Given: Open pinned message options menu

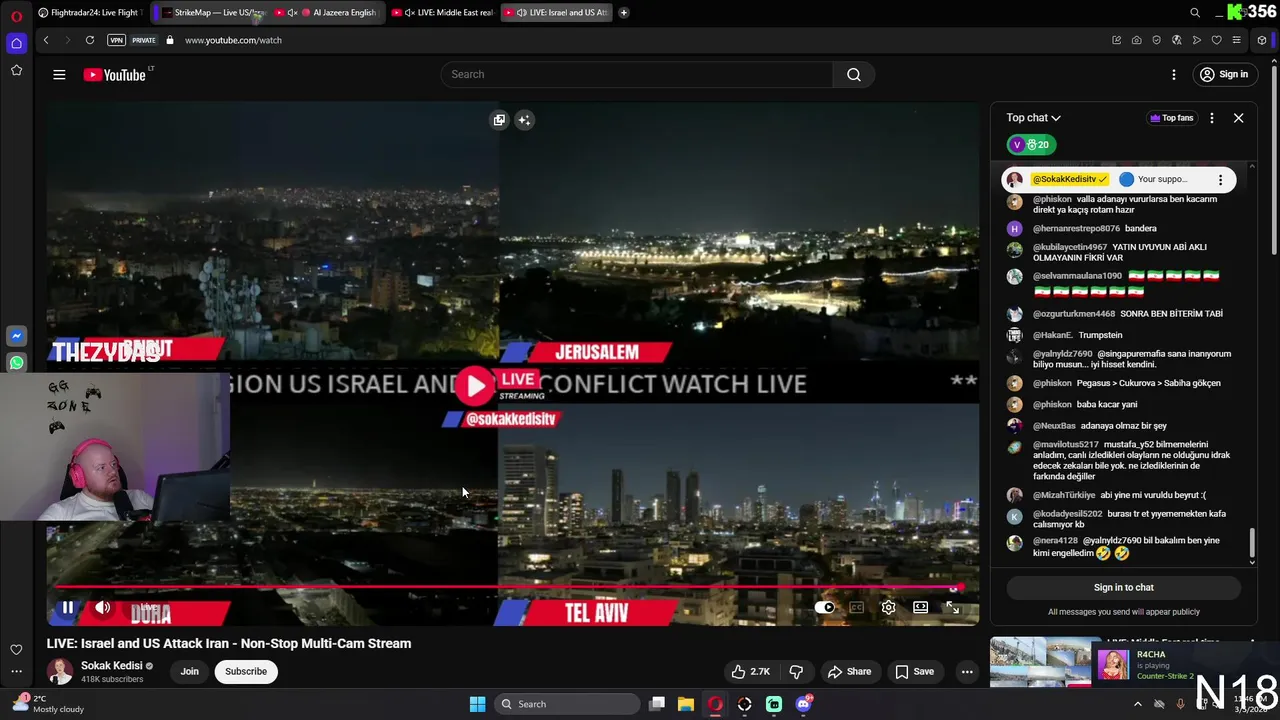Looking at the screenshot, I should click(x=1220, y=180).
